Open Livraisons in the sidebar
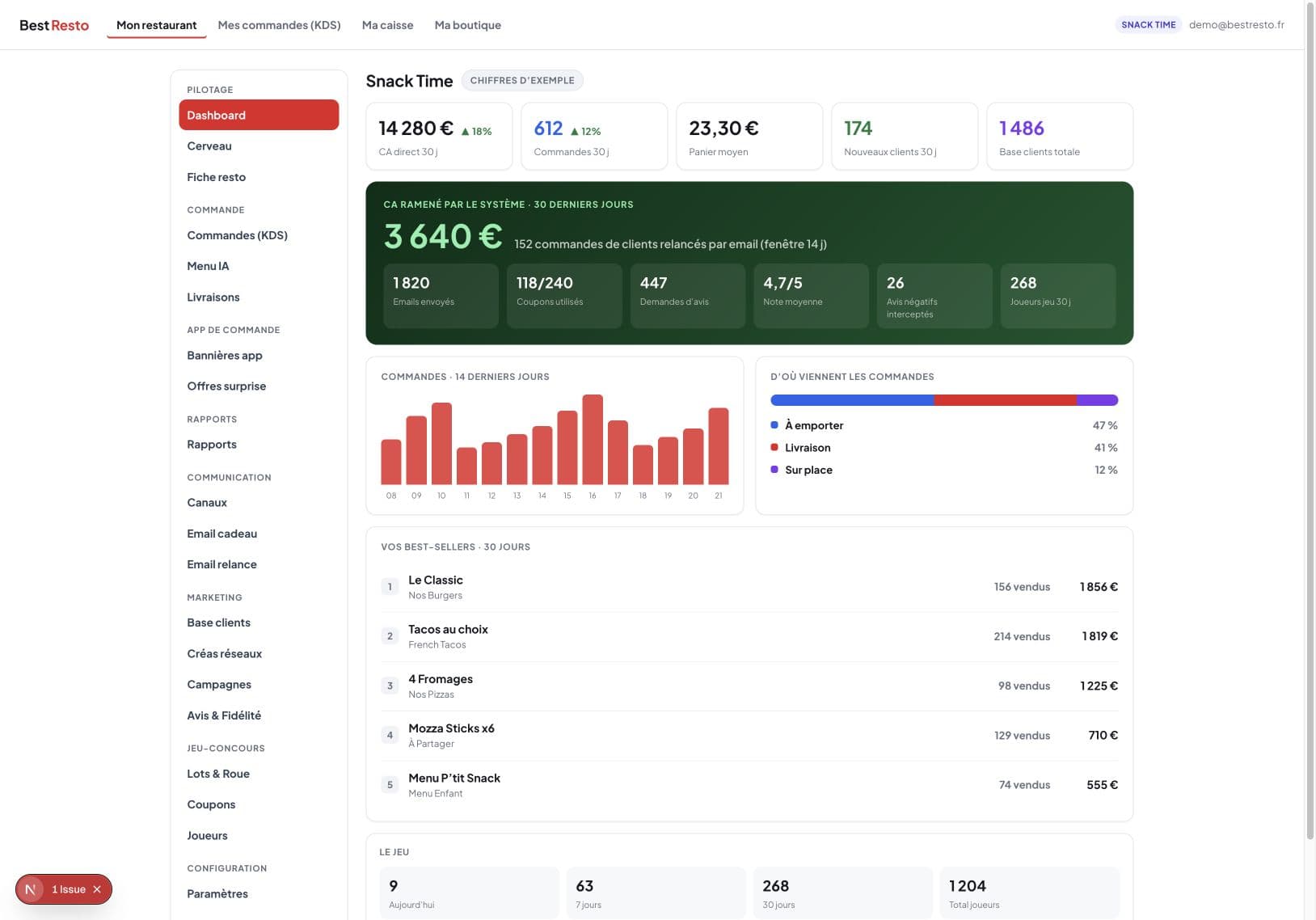The height and width of the screenshot is (920, 1316). (x=259, y=298)
